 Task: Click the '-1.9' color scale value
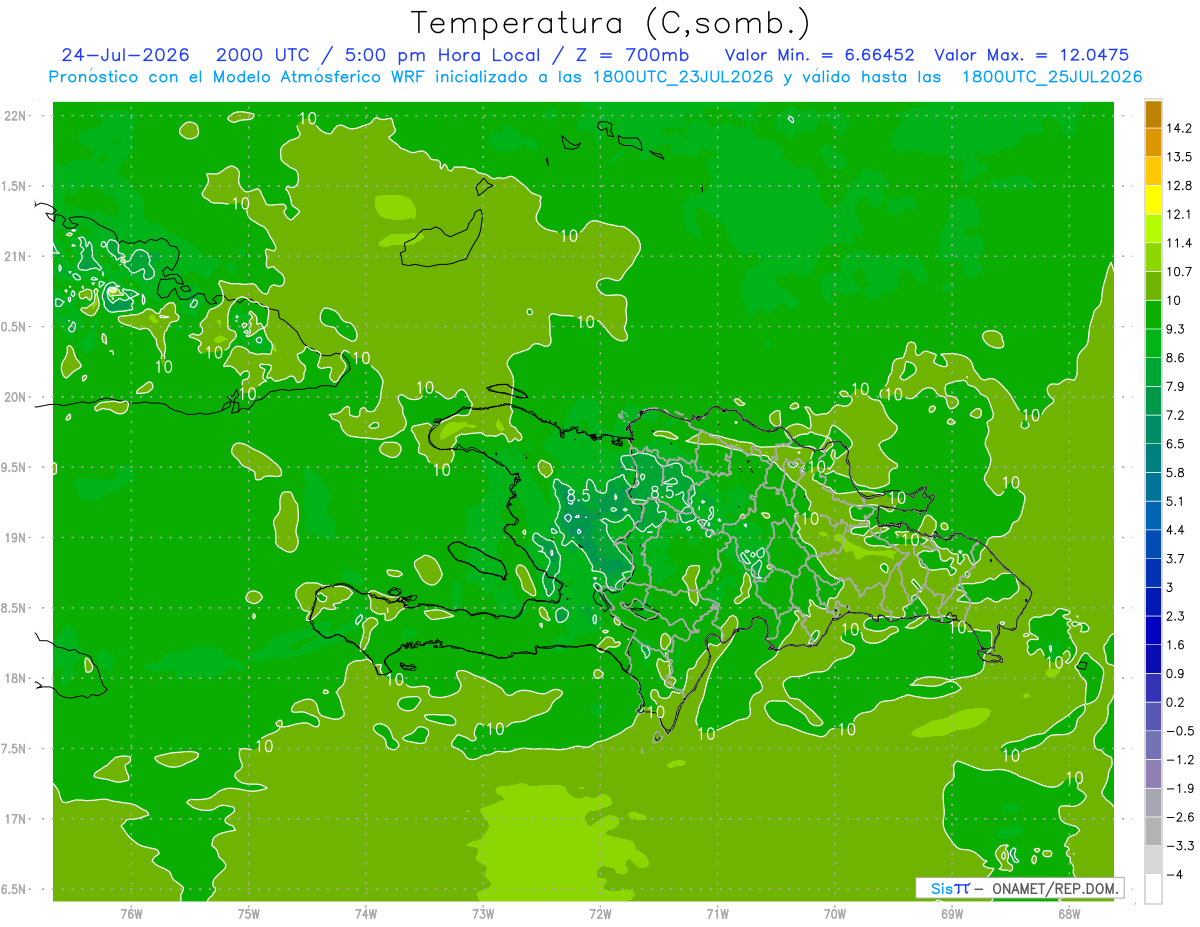1179,788
